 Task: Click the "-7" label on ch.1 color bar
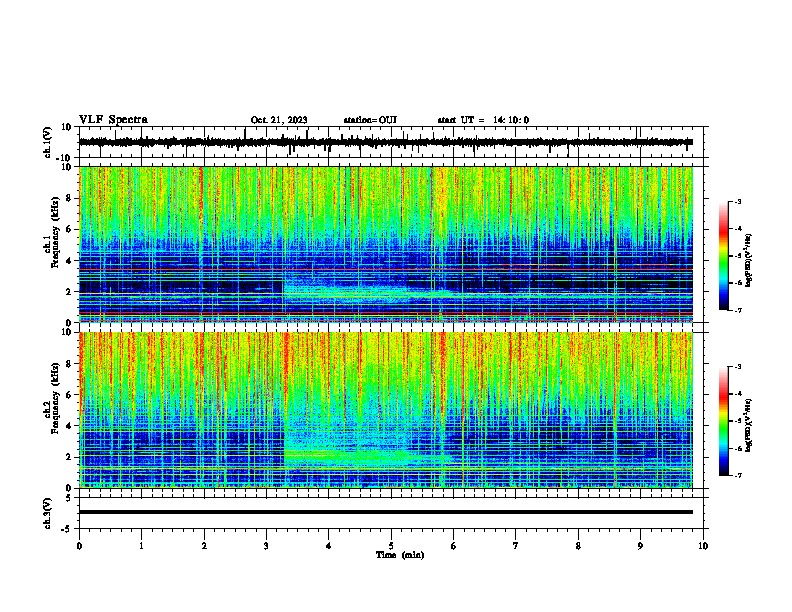(737, 310)
